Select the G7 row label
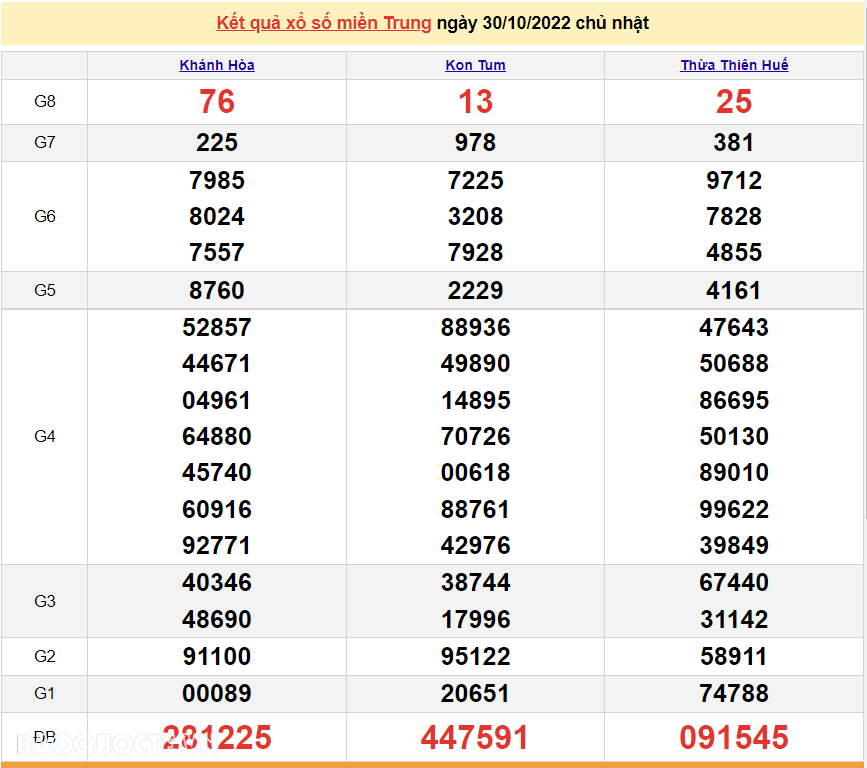 (x=45, y=143)
